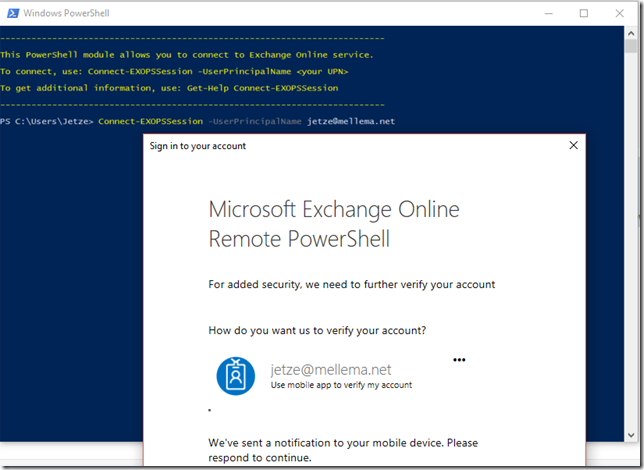Click the 'Windows PowerShell' window title text
The width and height of the screenshot is (644, 470).
click(66, 13)
